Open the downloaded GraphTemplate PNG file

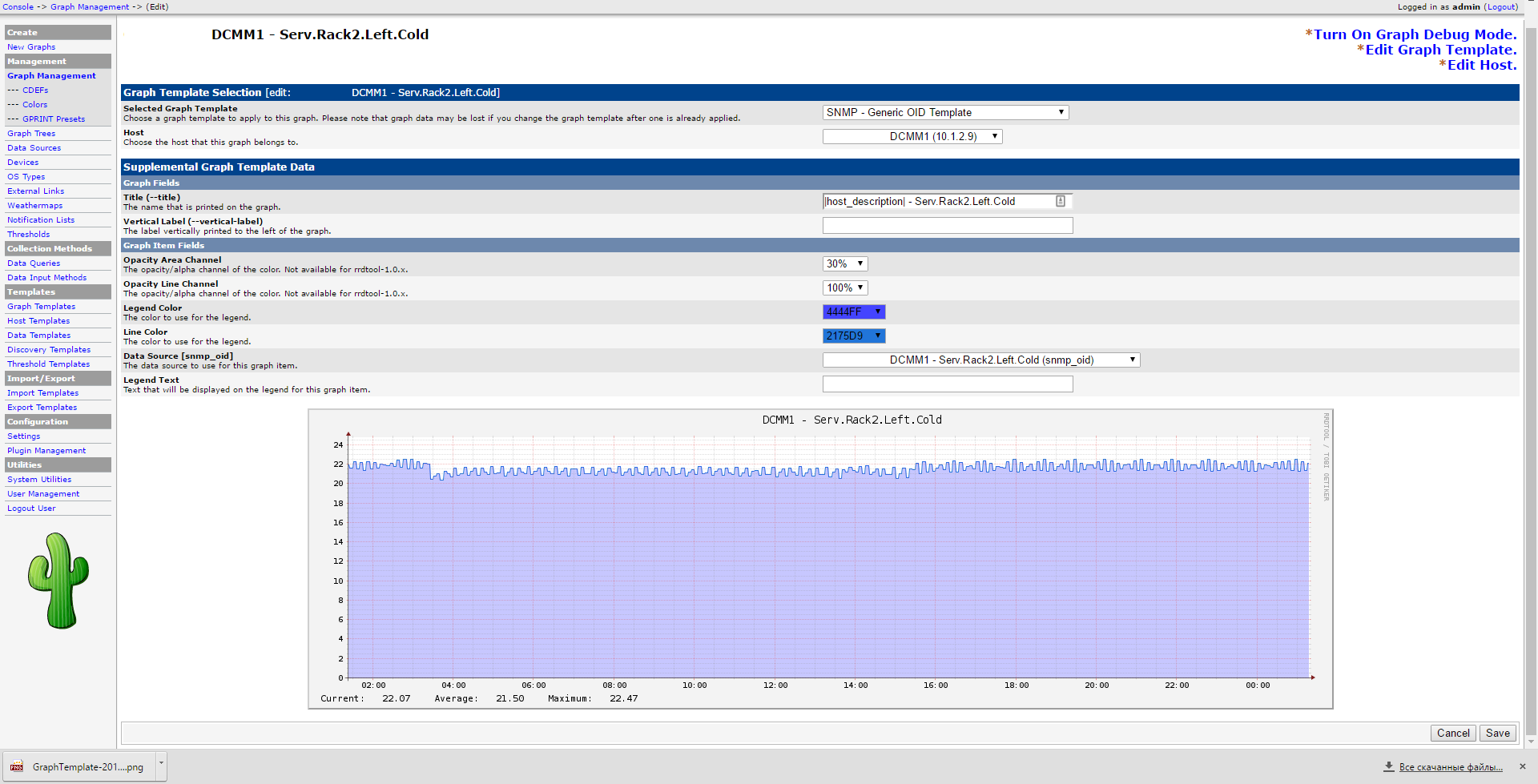pyautogui.click(x=79, y=767)
